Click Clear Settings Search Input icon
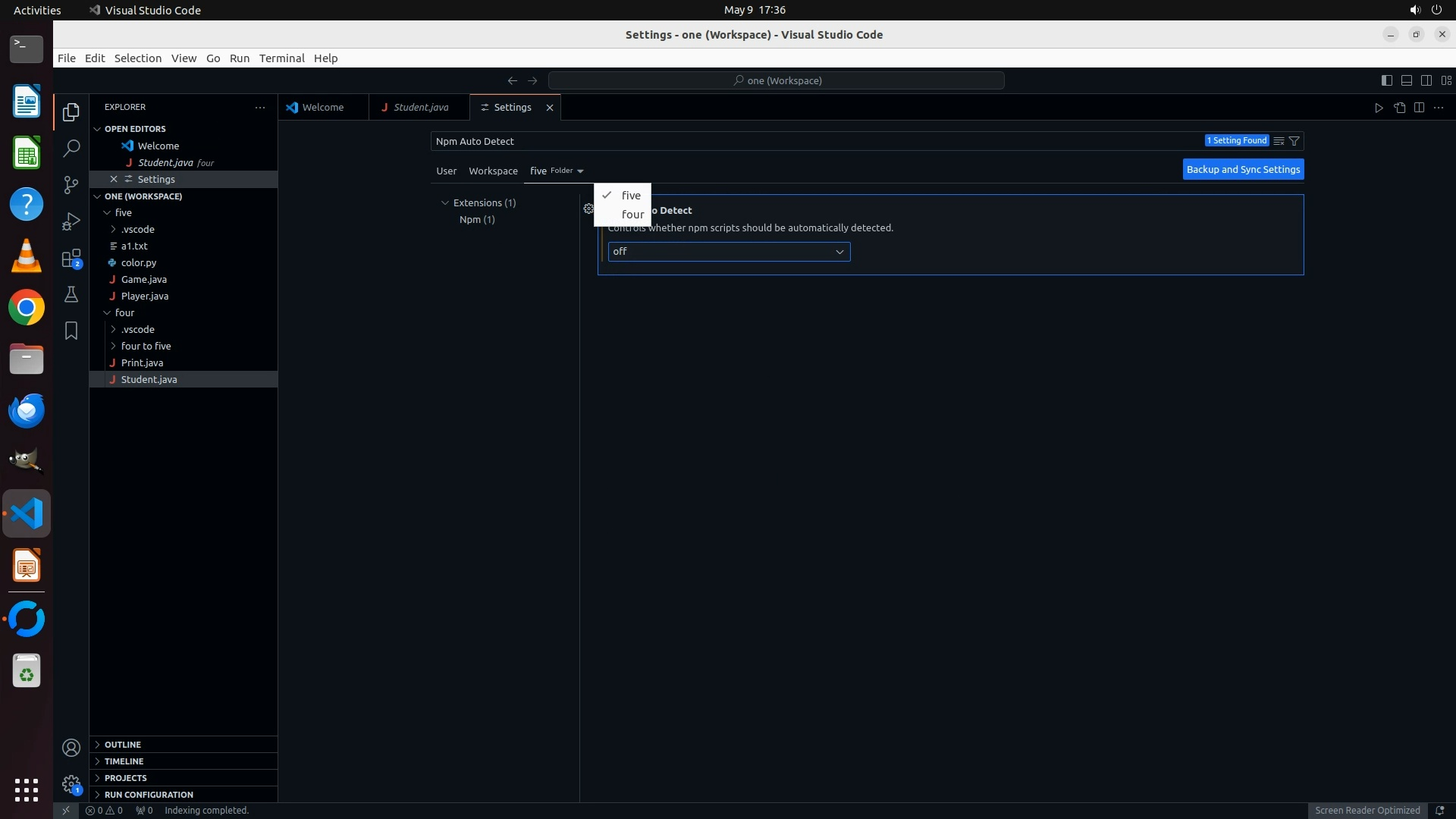Viewport: 1456px width, 819px height. tap(1279, 141)
